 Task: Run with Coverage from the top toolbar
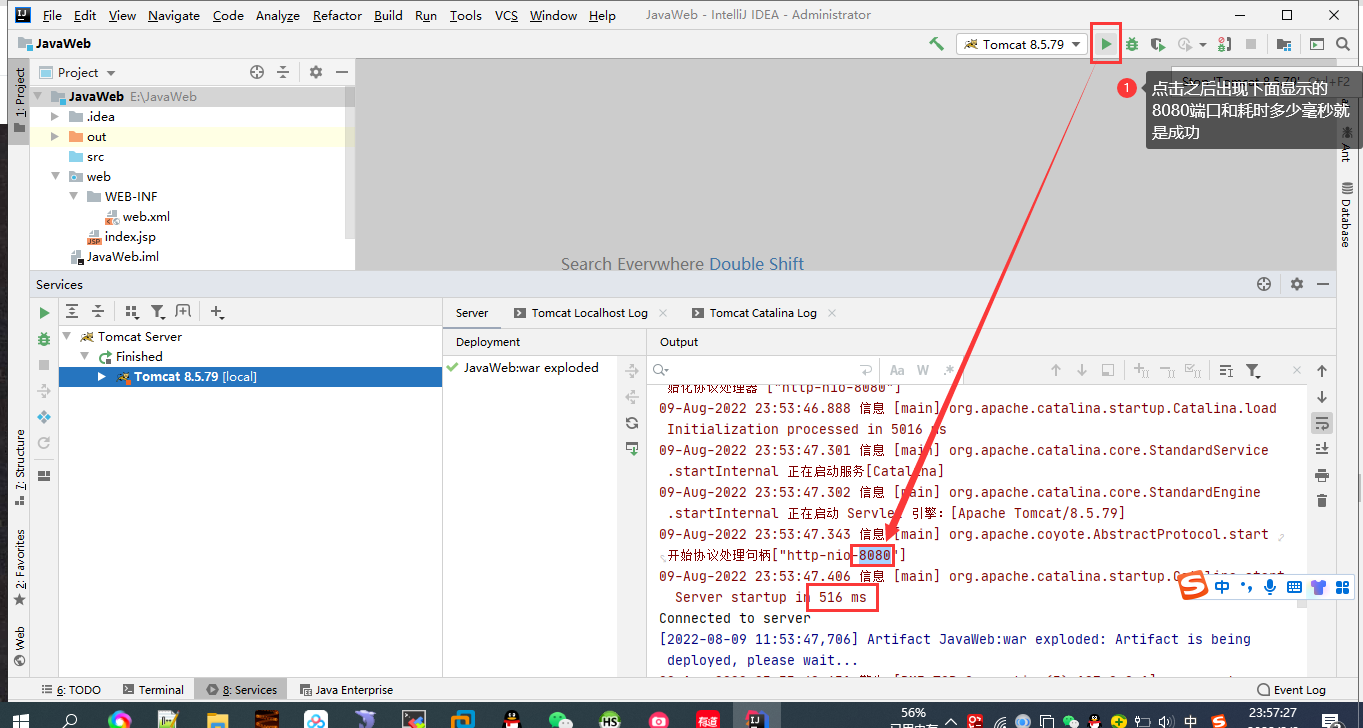point(1158,44)
